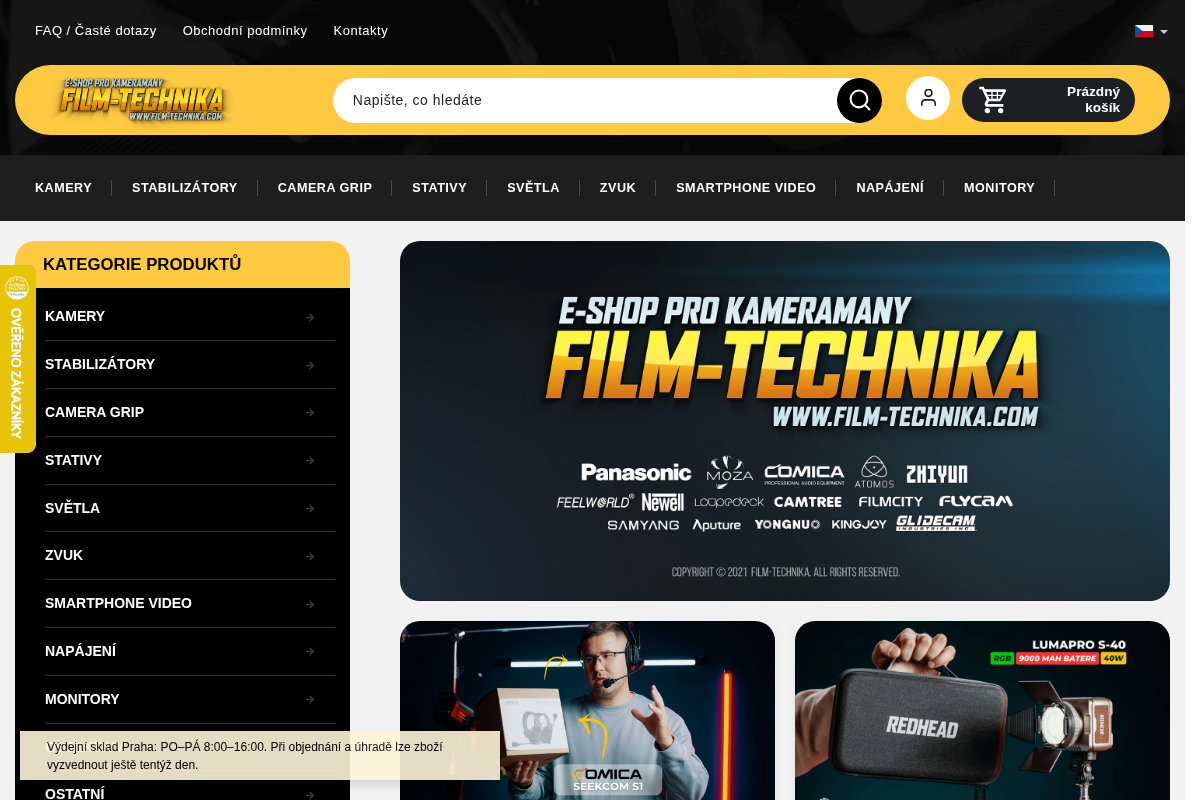The height and width of the screenshot is (800, 1200).
Task: Open CAMERA GRIP in top navigation
Action: [x=325, y=188]
